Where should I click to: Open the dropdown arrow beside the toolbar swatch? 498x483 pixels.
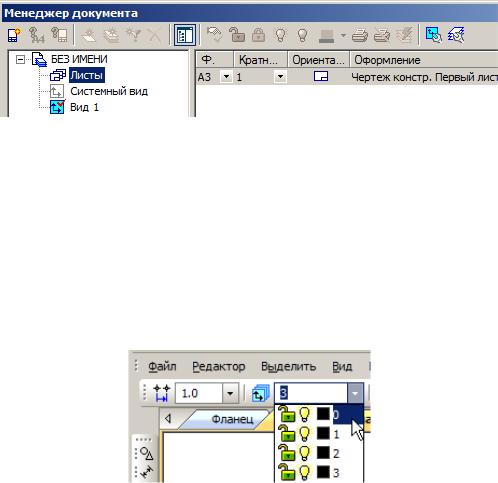(343, 35)
